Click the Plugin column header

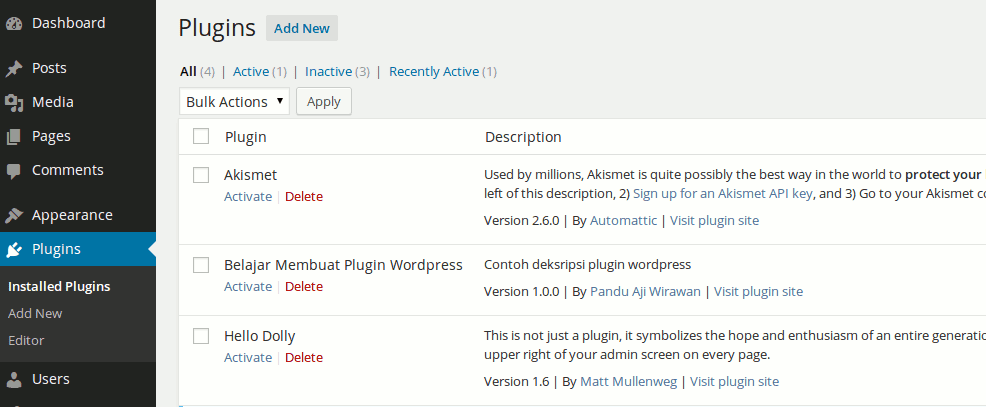[246, 137]
